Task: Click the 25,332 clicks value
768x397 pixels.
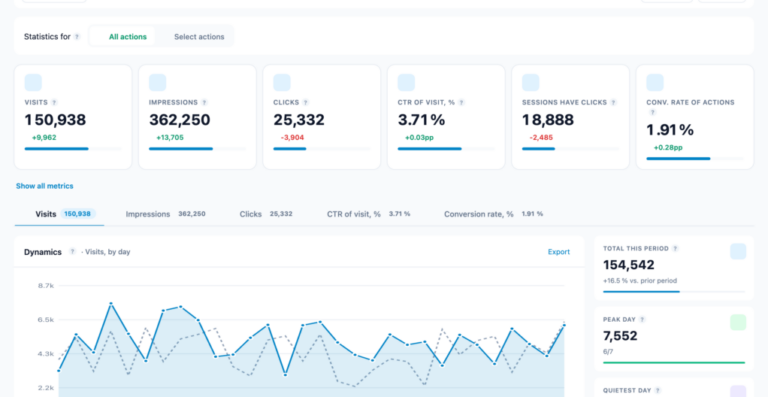Action: point(299,120)
